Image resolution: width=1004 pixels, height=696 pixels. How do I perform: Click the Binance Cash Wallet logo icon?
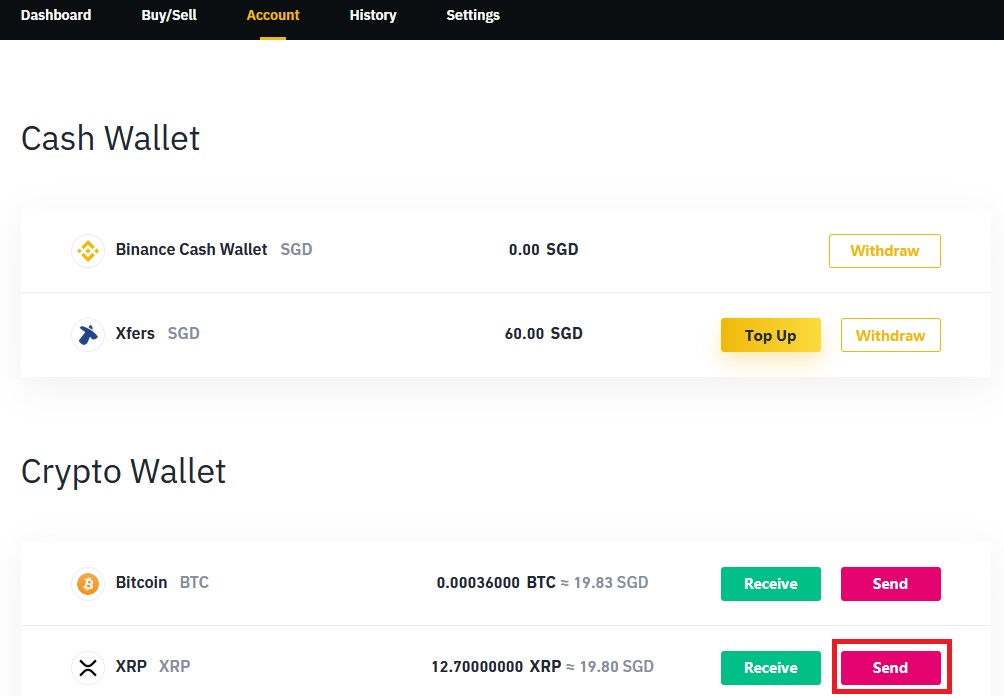click(x=88, y=250)
